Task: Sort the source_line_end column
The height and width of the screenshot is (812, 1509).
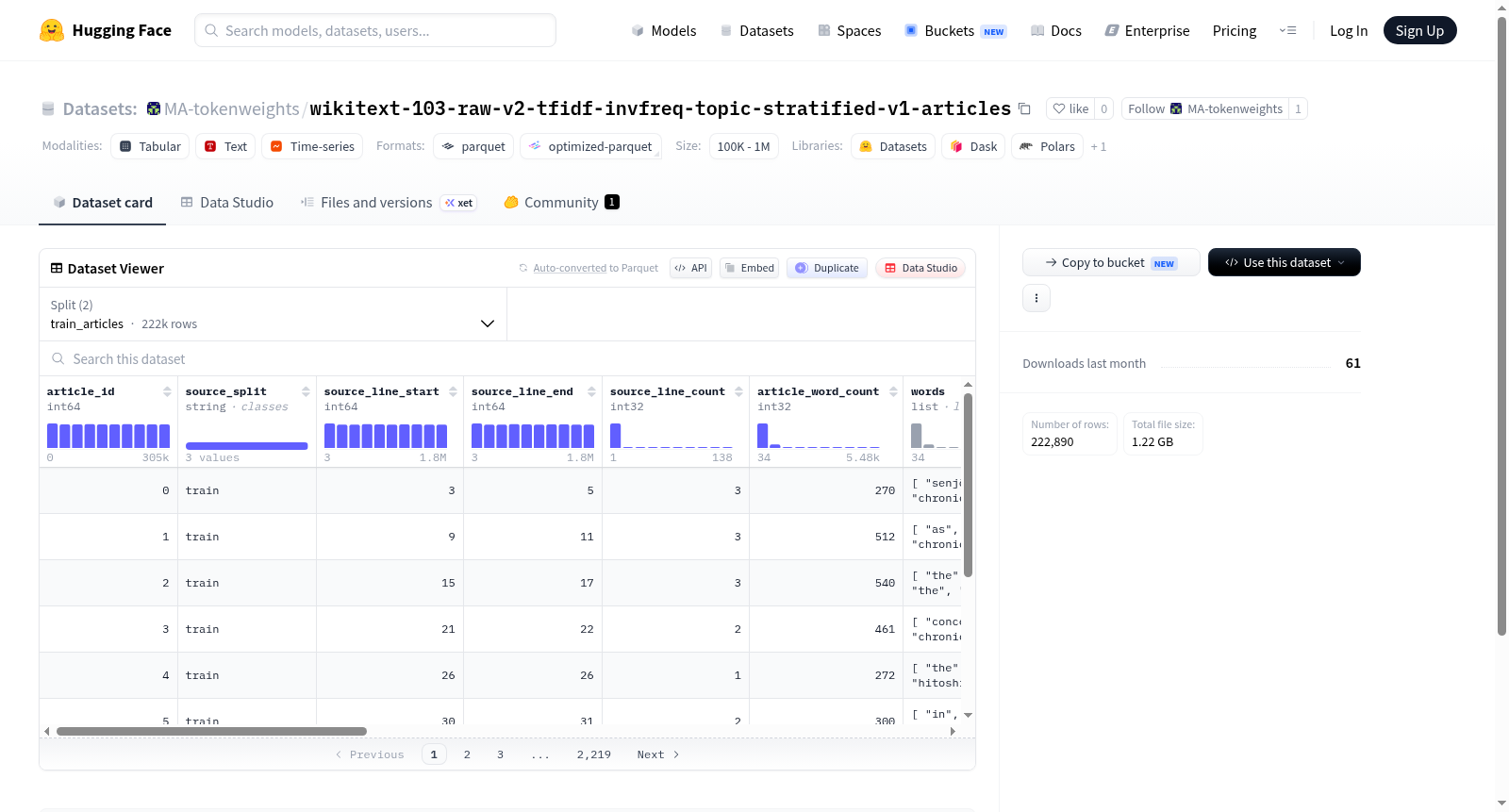Action: point(591,391)
